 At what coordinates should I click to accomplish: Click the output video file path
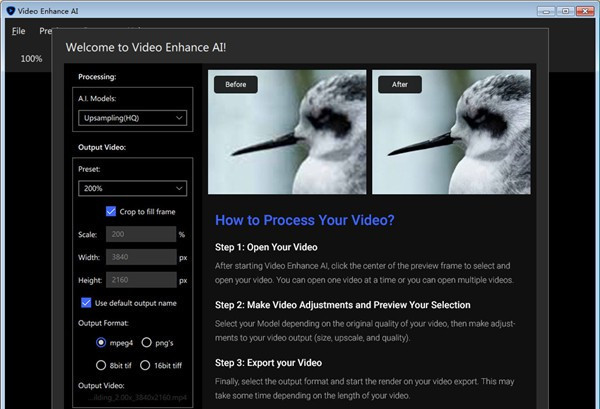point(137,398)
